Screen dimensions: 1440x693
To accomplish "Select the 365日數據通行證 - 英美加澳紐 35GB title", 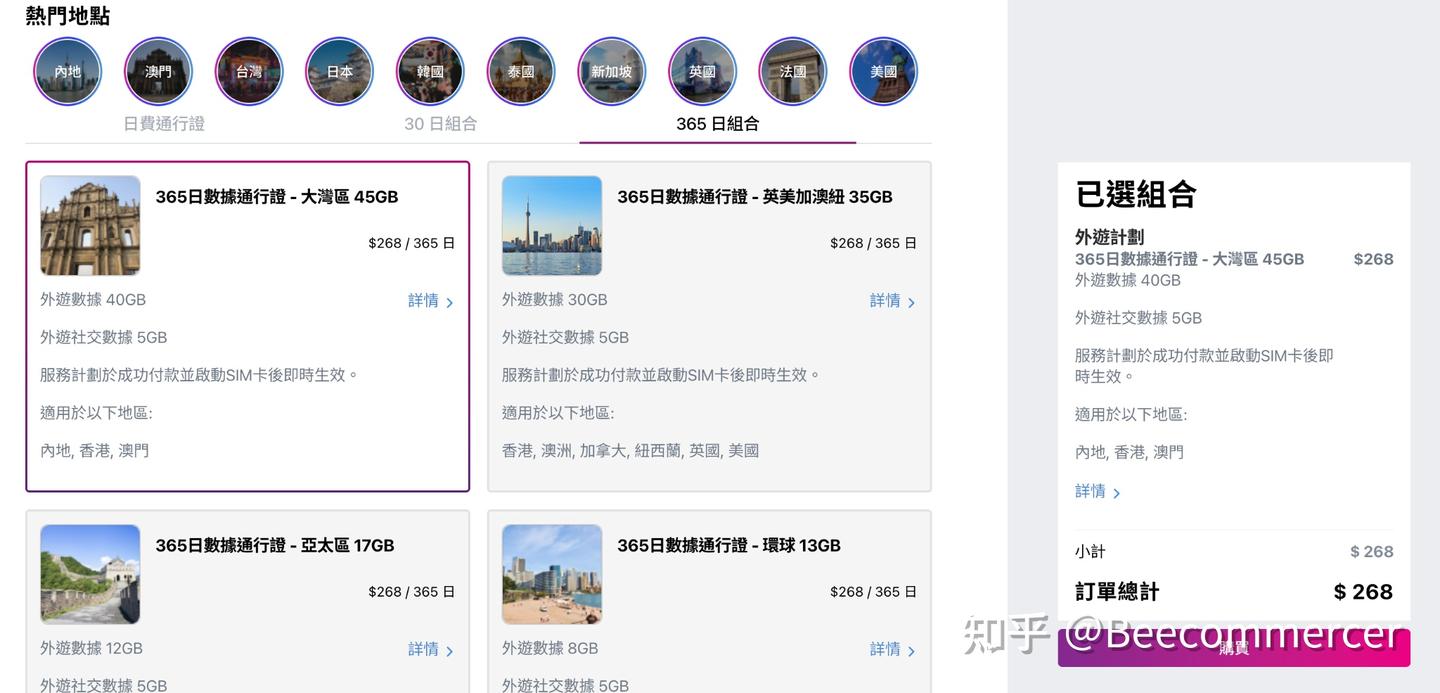I will [x=755, y=197].
